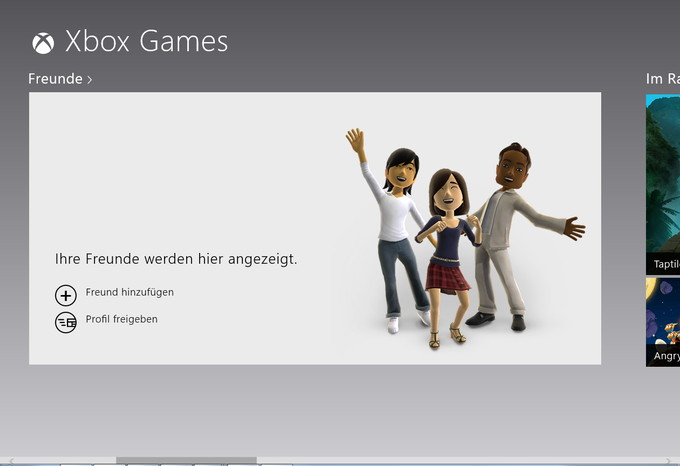
Task: Click the Xbox logo icon
Action: pyautogui.click(x=43, y=43)
